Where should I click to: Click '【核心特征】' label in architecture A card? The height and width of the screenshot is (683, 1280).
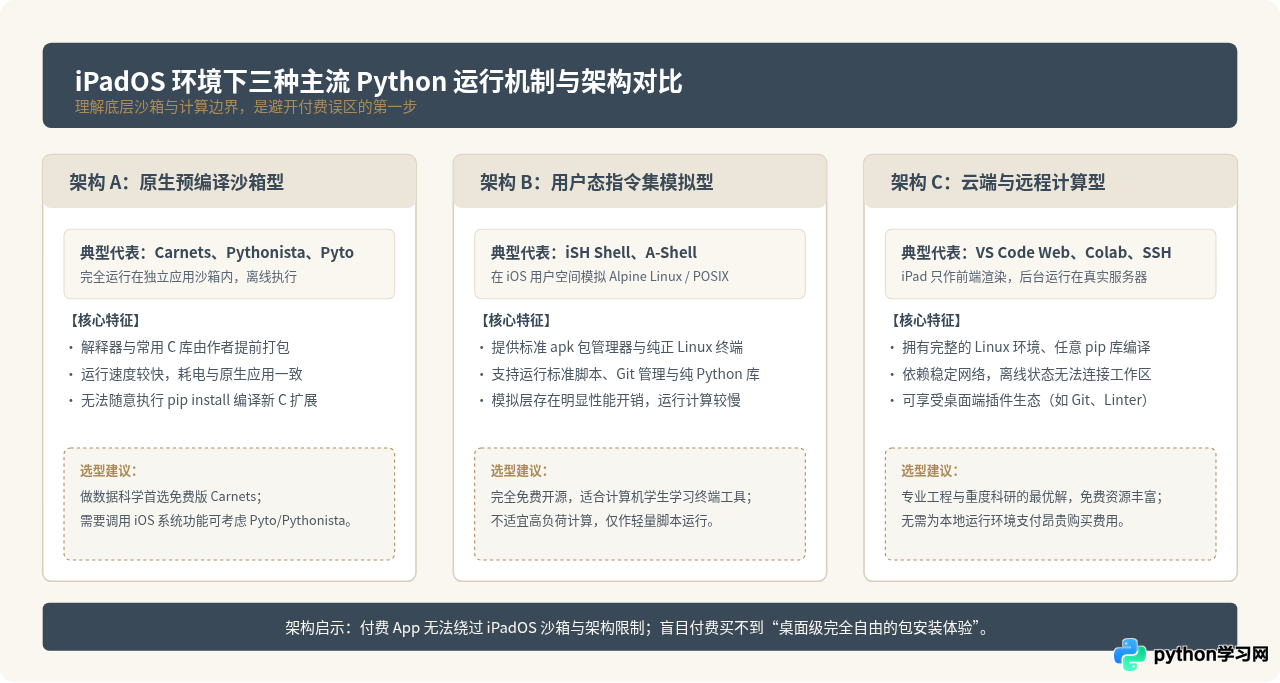pyautogui.click(x=104, y=321)
